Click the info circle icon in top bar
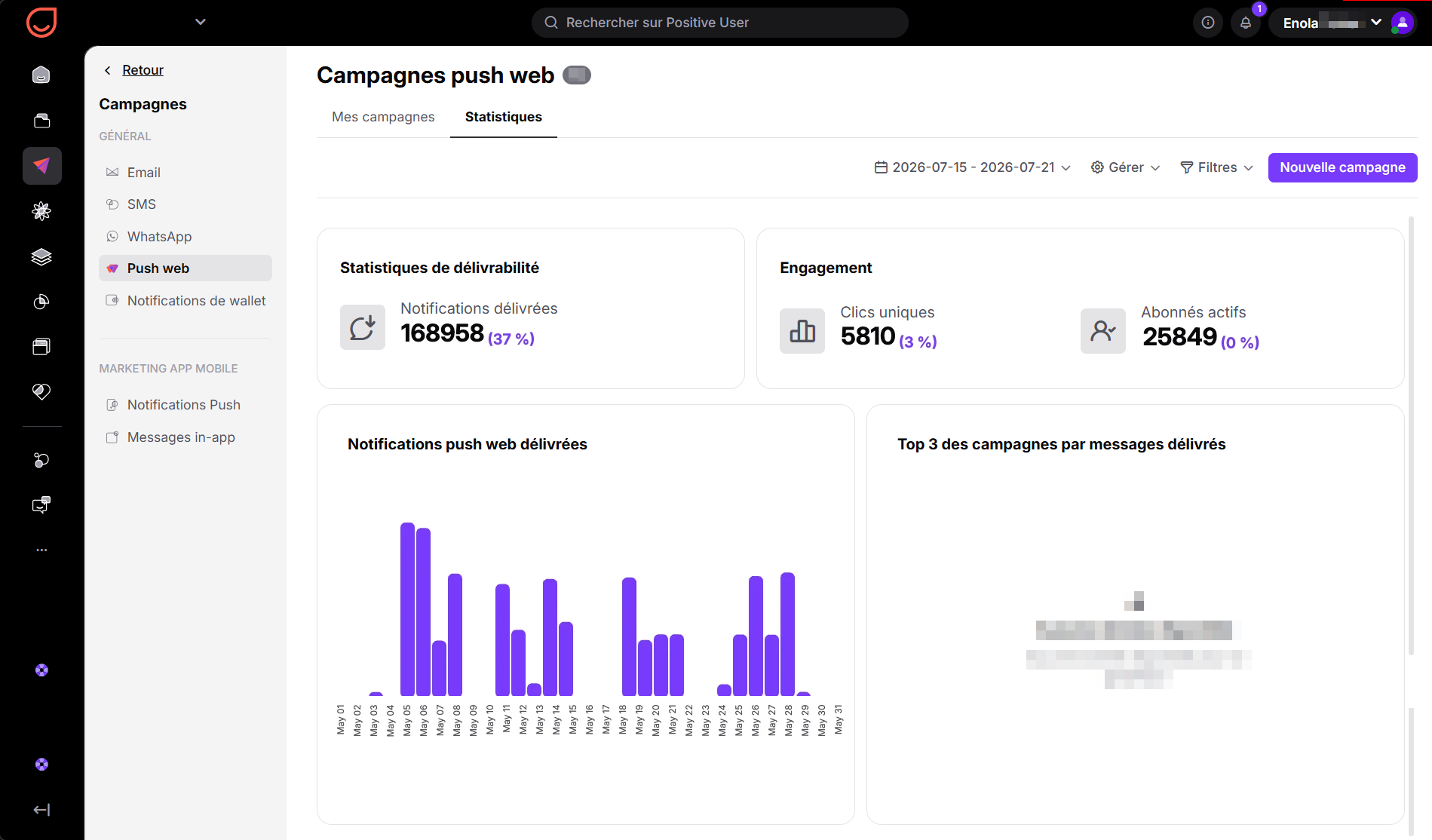The image size is (1432, 840). (x=1208, y=23)
